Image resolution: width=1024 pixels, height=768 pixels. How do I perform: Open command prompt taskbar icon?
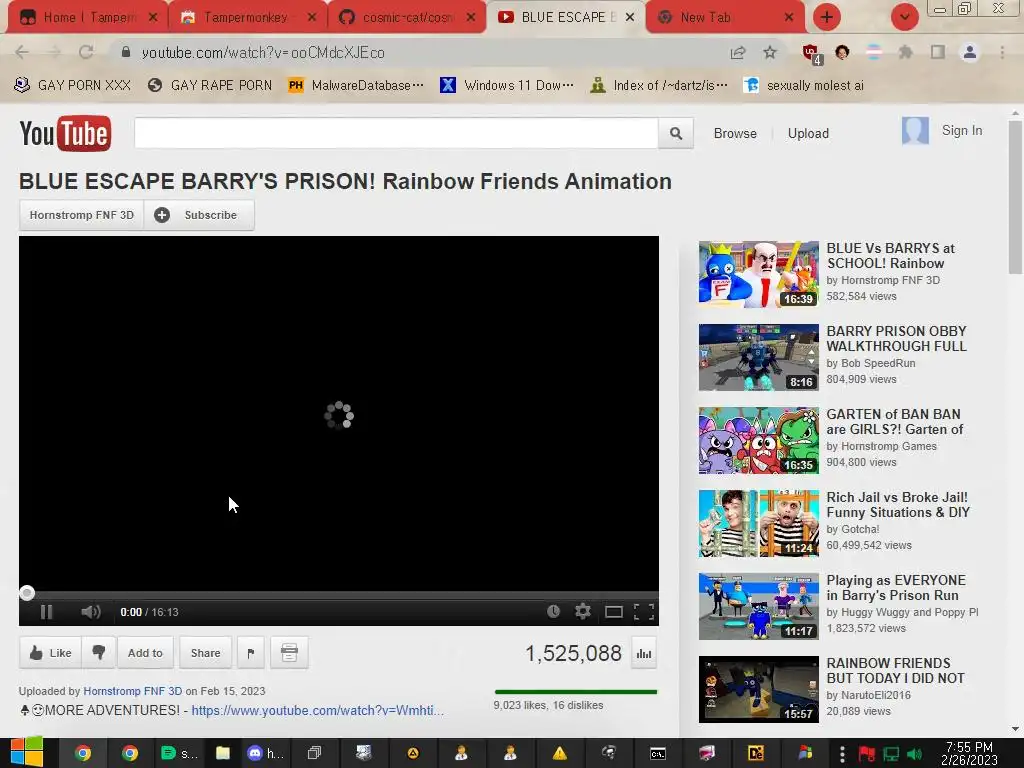658,754
